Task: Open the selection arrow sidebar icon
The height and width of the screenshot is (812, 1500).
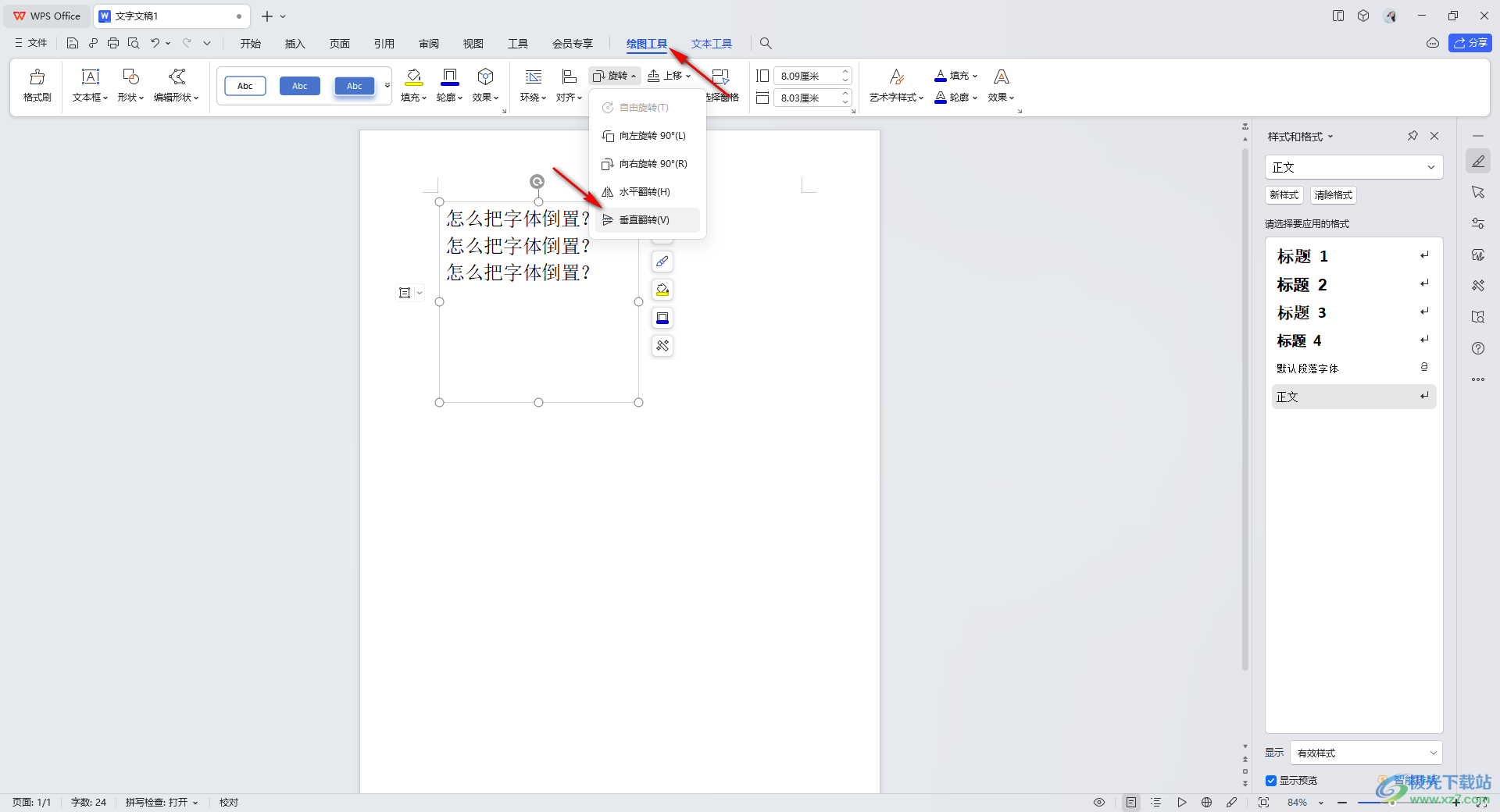Action: [1478, 192]
